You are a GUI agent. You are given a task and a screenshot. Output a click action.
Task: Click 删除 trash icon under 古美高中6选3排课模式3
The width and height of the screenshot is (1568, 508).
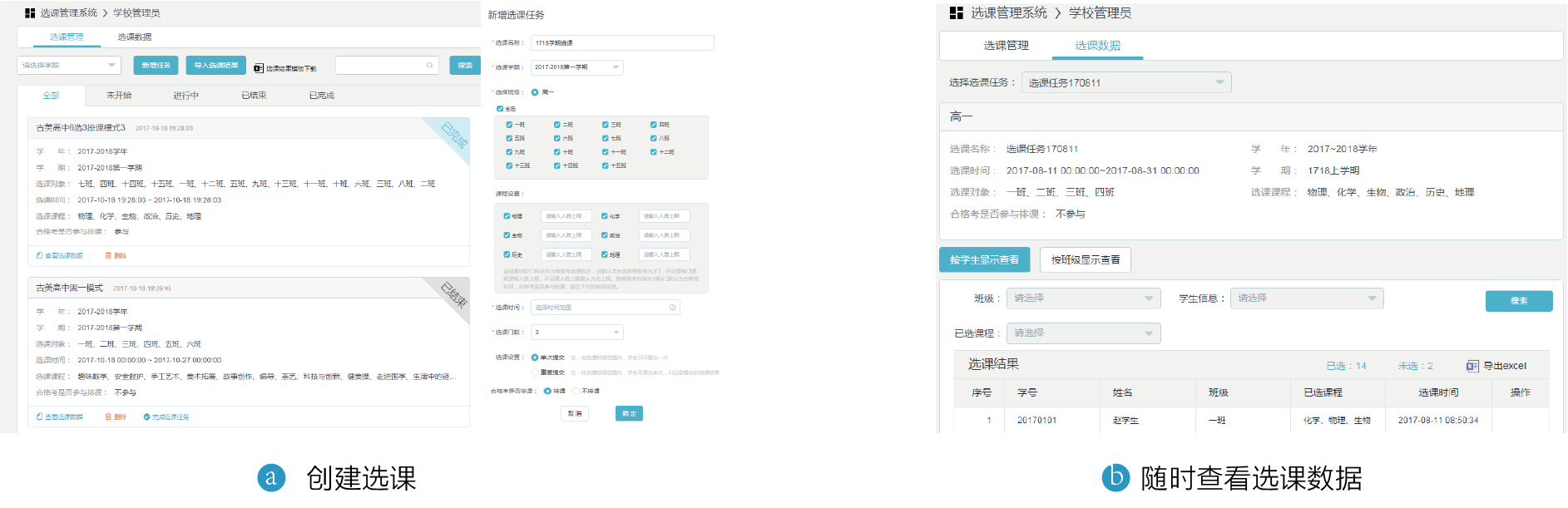pyautogui.click(x=108, y=255)
